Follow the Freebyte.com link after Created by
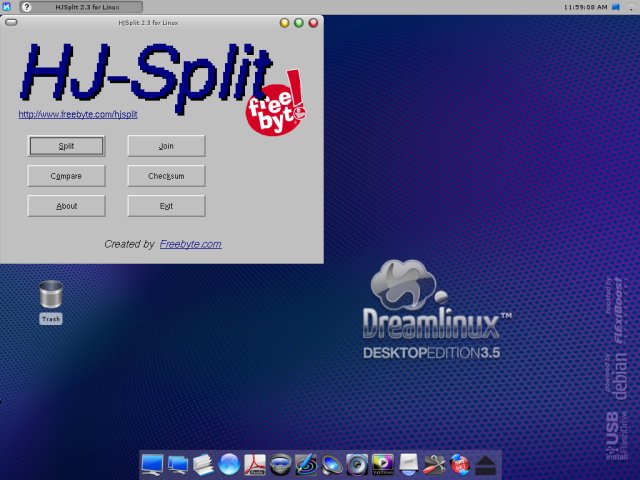 [x=191, y=244]
